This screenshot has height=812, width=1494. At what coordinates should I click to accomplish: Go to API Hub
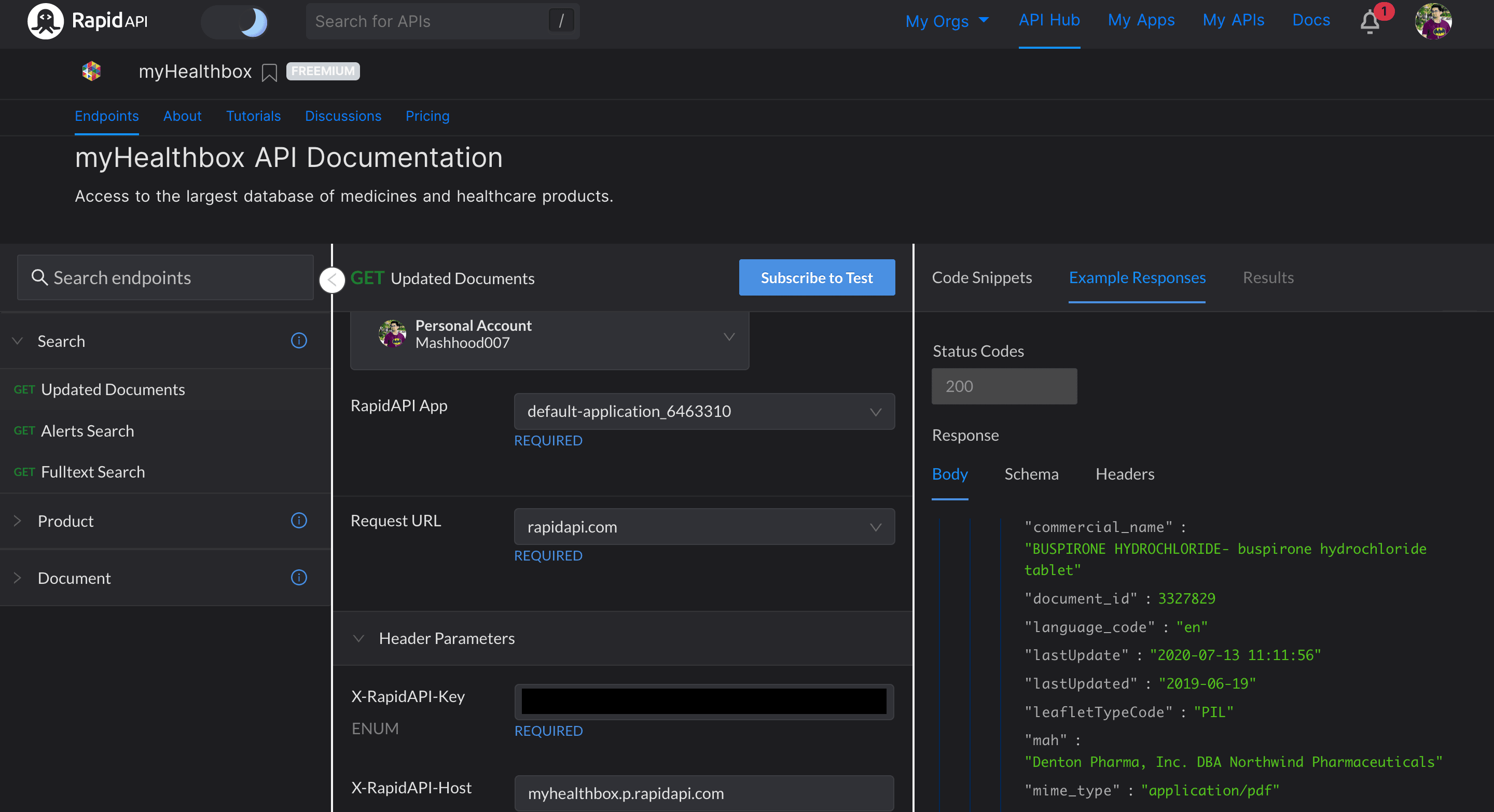point(1049,20)
